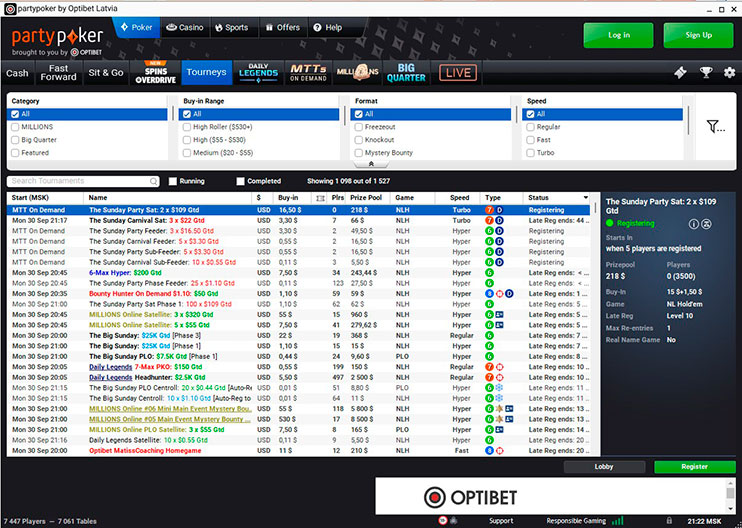Open MILLIONS lobby tab
This screenshot has width=742, height=528.
pos(357,72)
